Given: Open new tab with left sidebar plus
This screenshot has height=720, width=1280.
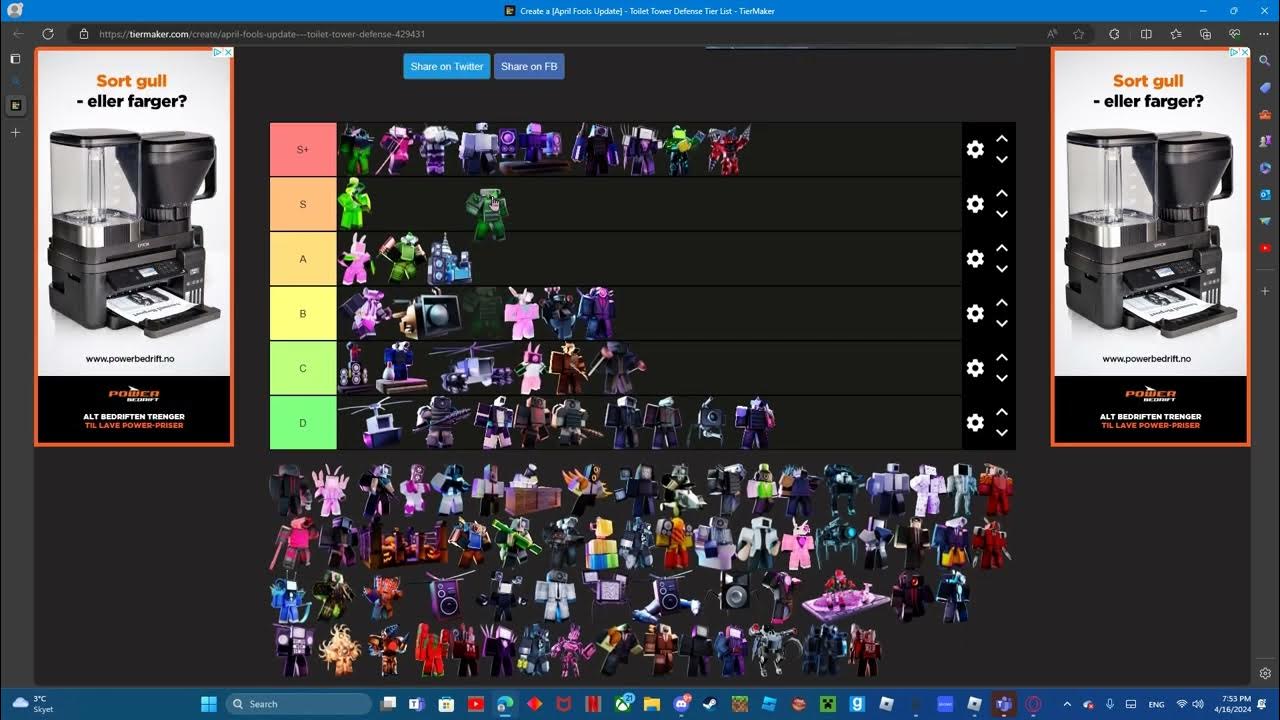Looking at the screenshot, I should point(15,132).
